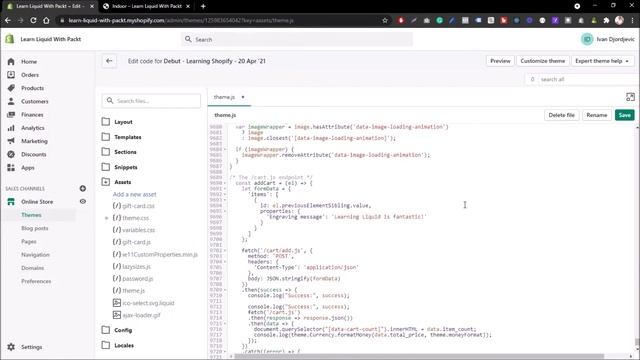
Task: Open a new browser tab
Action: tap(203, 6)
